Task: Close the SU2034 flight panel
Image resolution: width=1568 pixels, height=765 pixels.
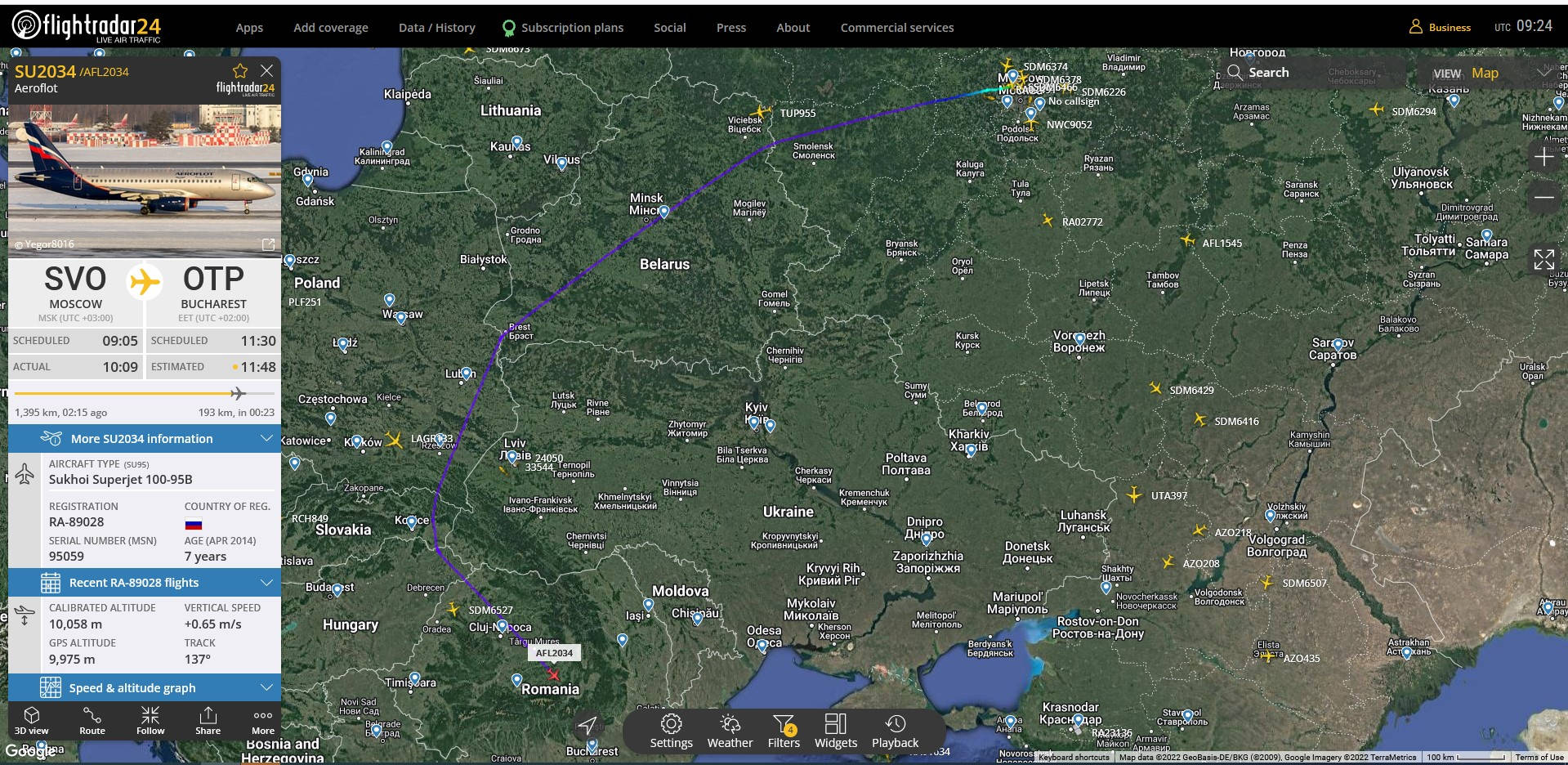Action: [x=266, y=71]
